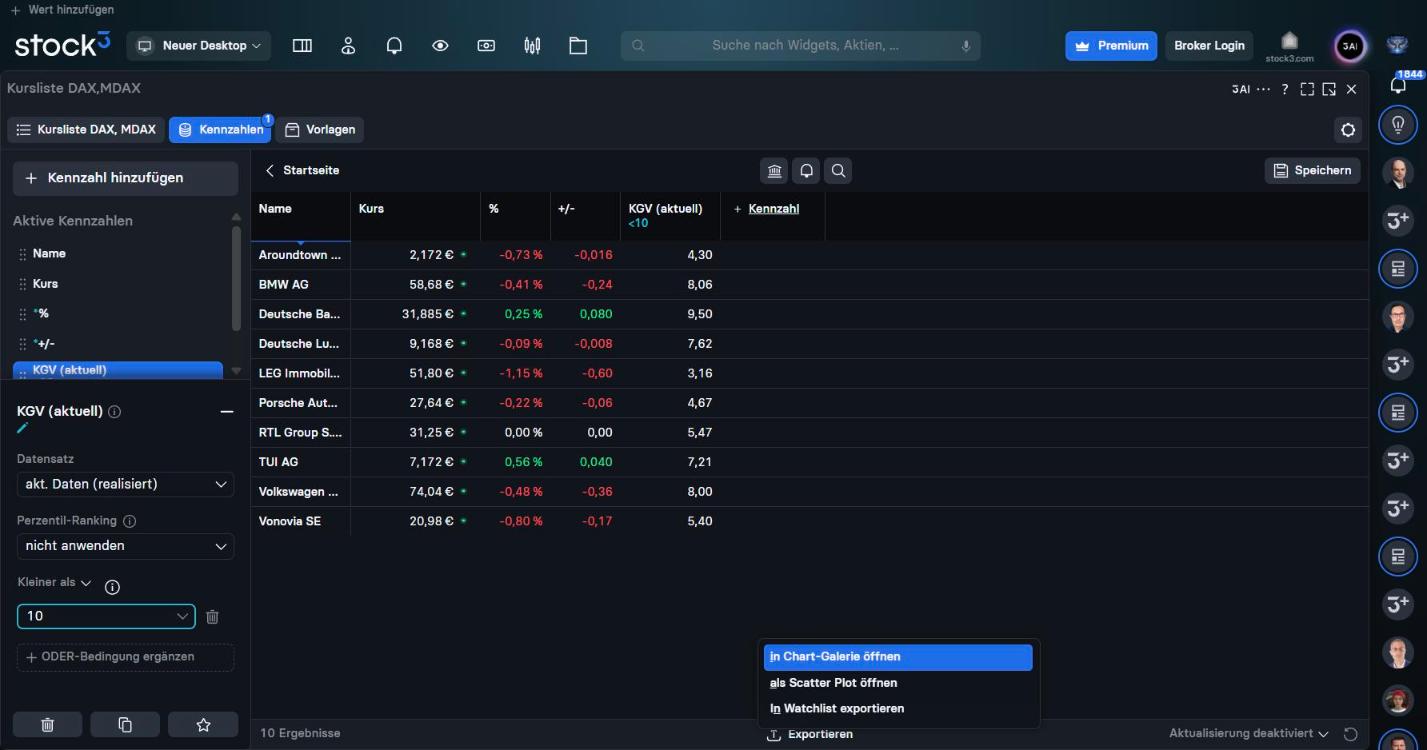
Task: Click Kennzahl hinzufügen button
Action: pyautogui.click(x=126, y=178)
